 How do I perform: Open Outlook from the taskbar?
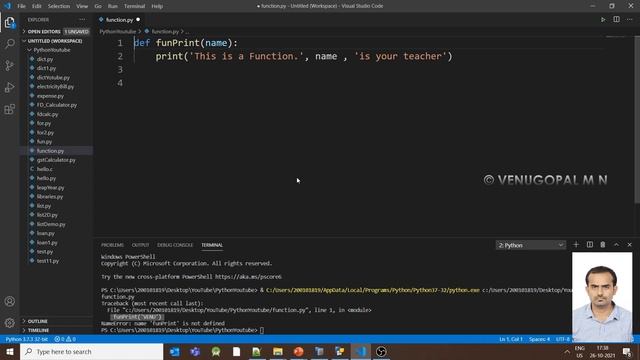174,351
